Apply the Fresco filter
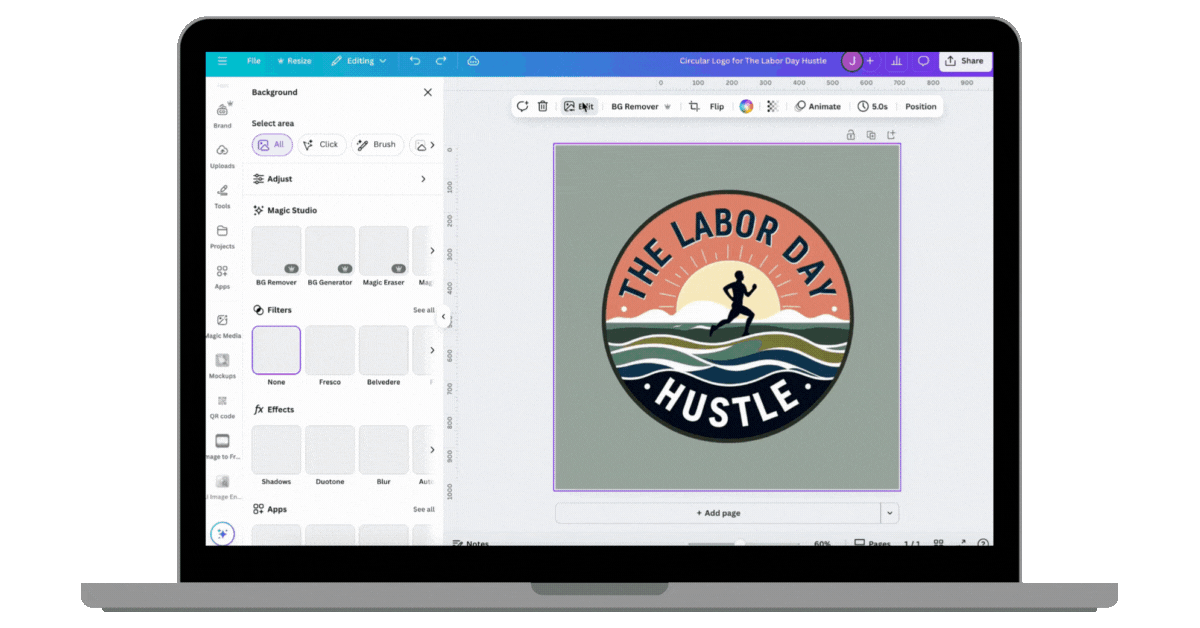This screenshot has height=628, width=1200. click(330, 350)
